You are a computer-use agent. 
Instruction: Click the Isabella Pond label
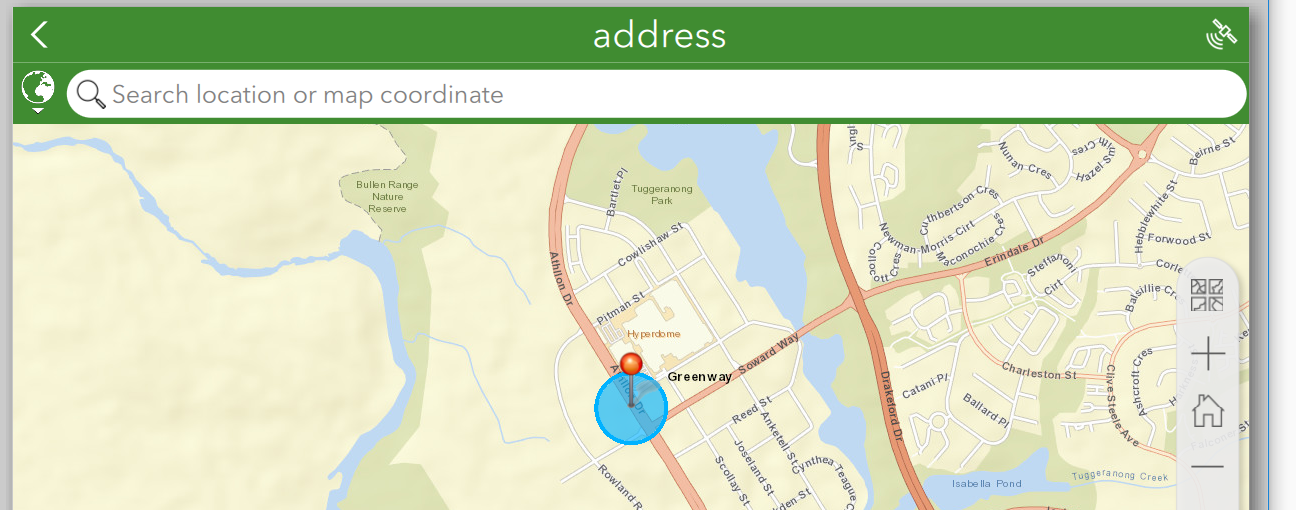coord(986,483)
